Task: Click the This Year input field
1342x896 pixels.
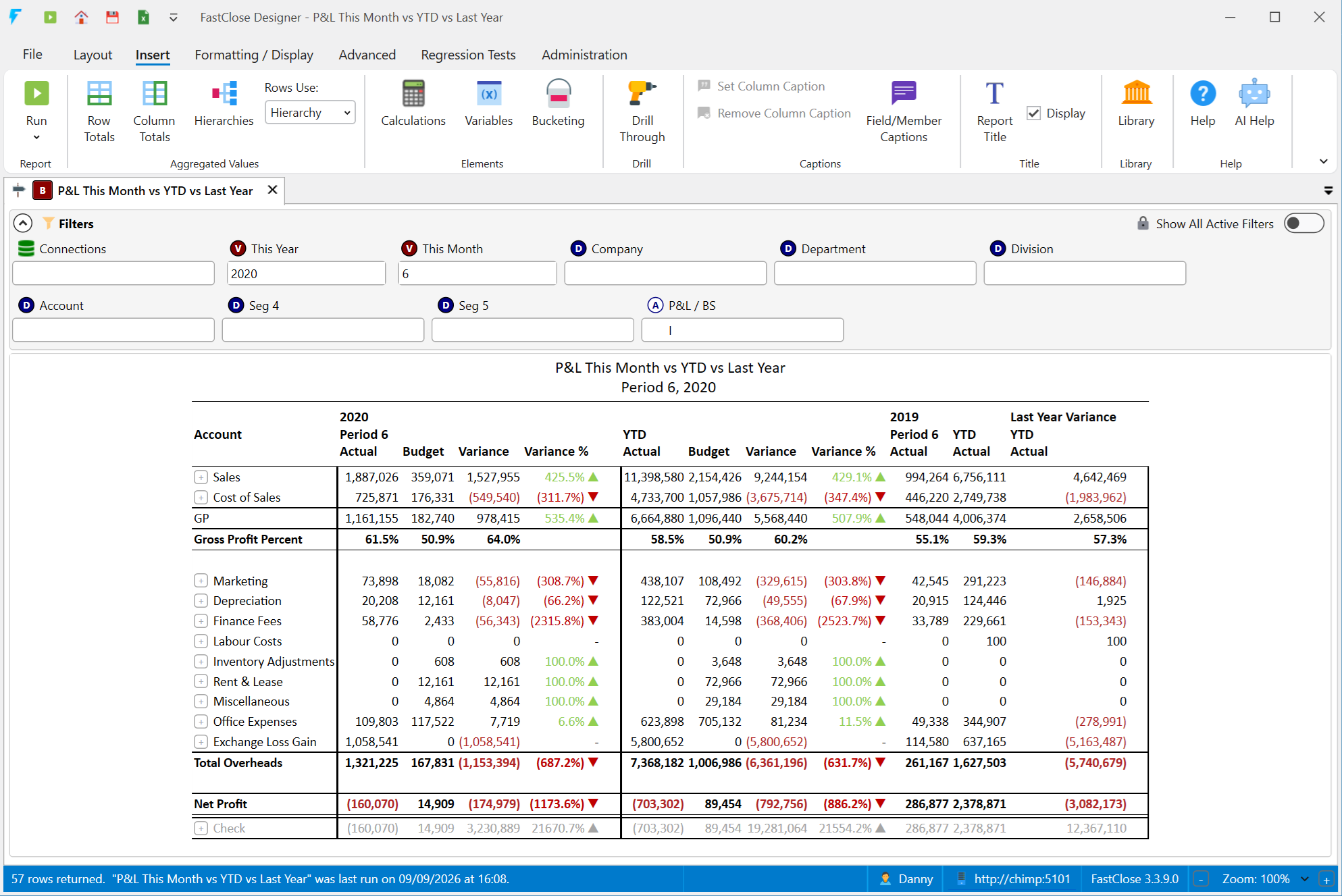Action: (x=306, y=273)
